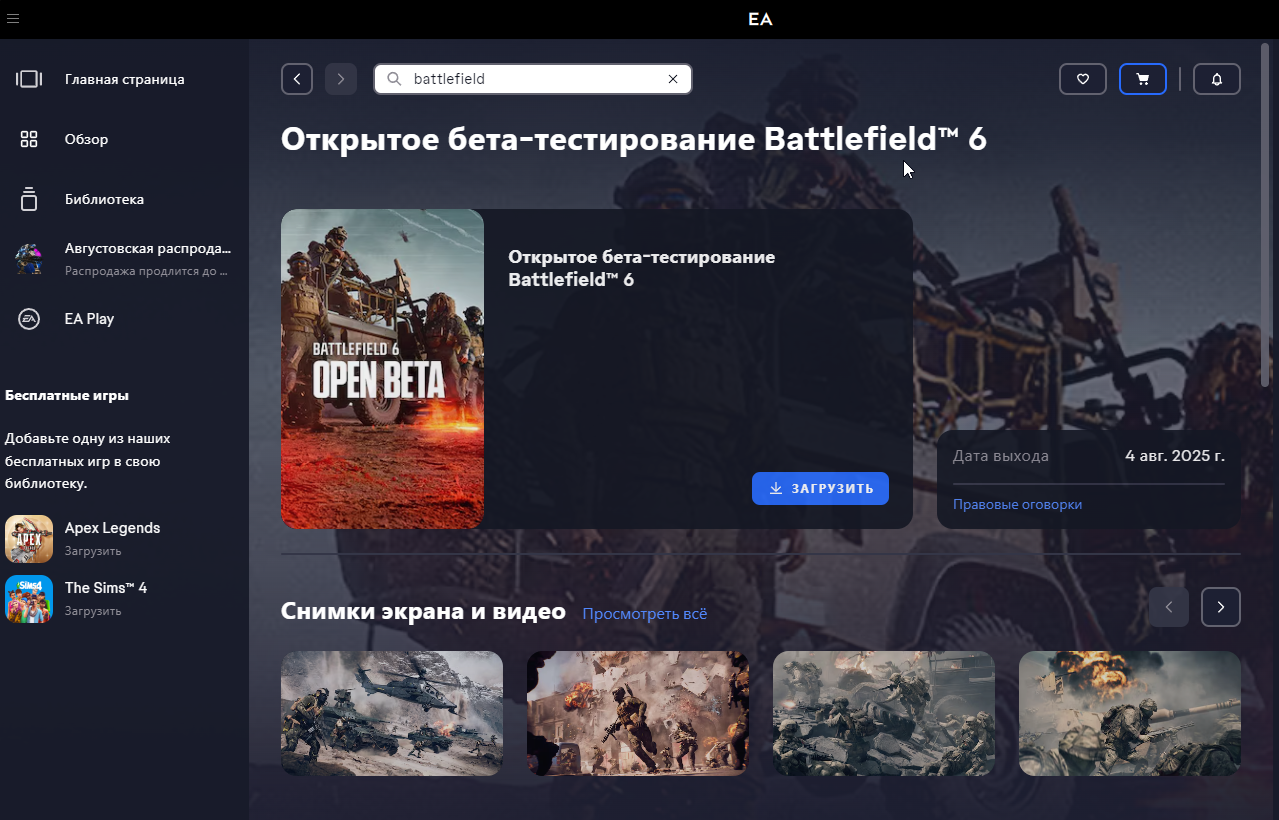Click the vertical scrollbar on right edge
This screenshot has height=820, width=1279.
1266,214
